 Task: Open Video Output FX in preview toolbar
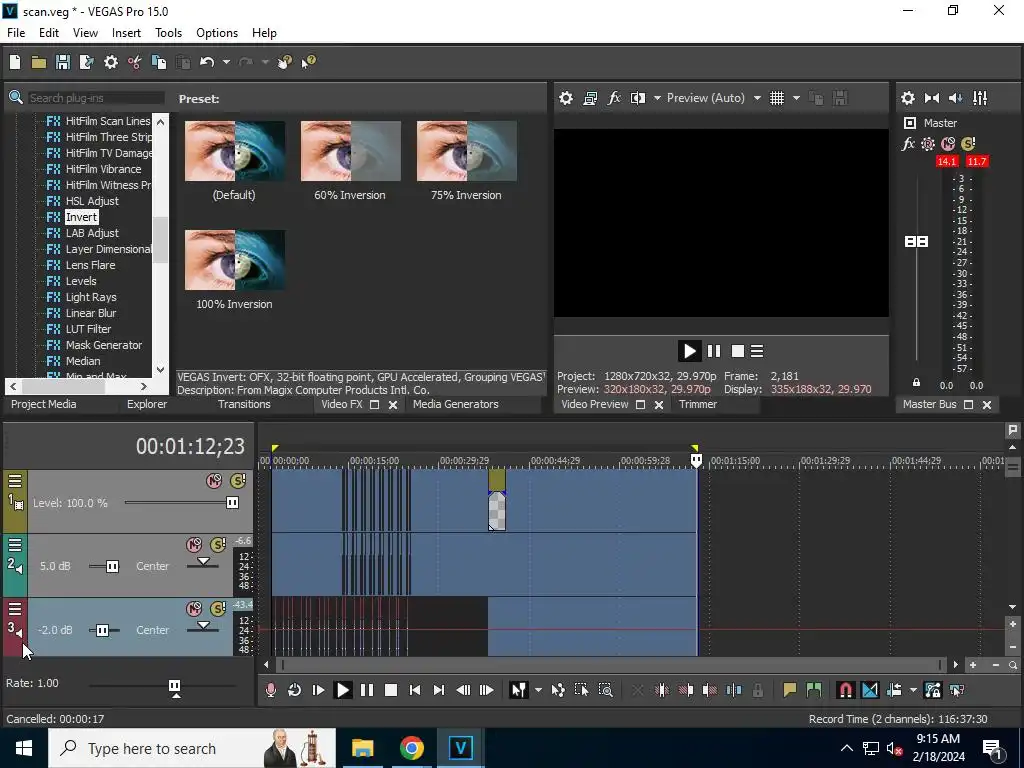coord(614,98)
